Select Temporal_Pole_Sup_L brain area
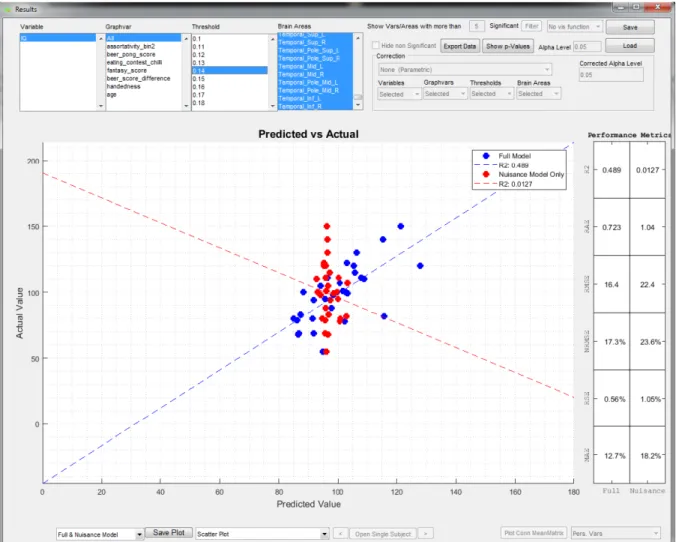This screenshot has width=676, height=542. coord(316,50)
